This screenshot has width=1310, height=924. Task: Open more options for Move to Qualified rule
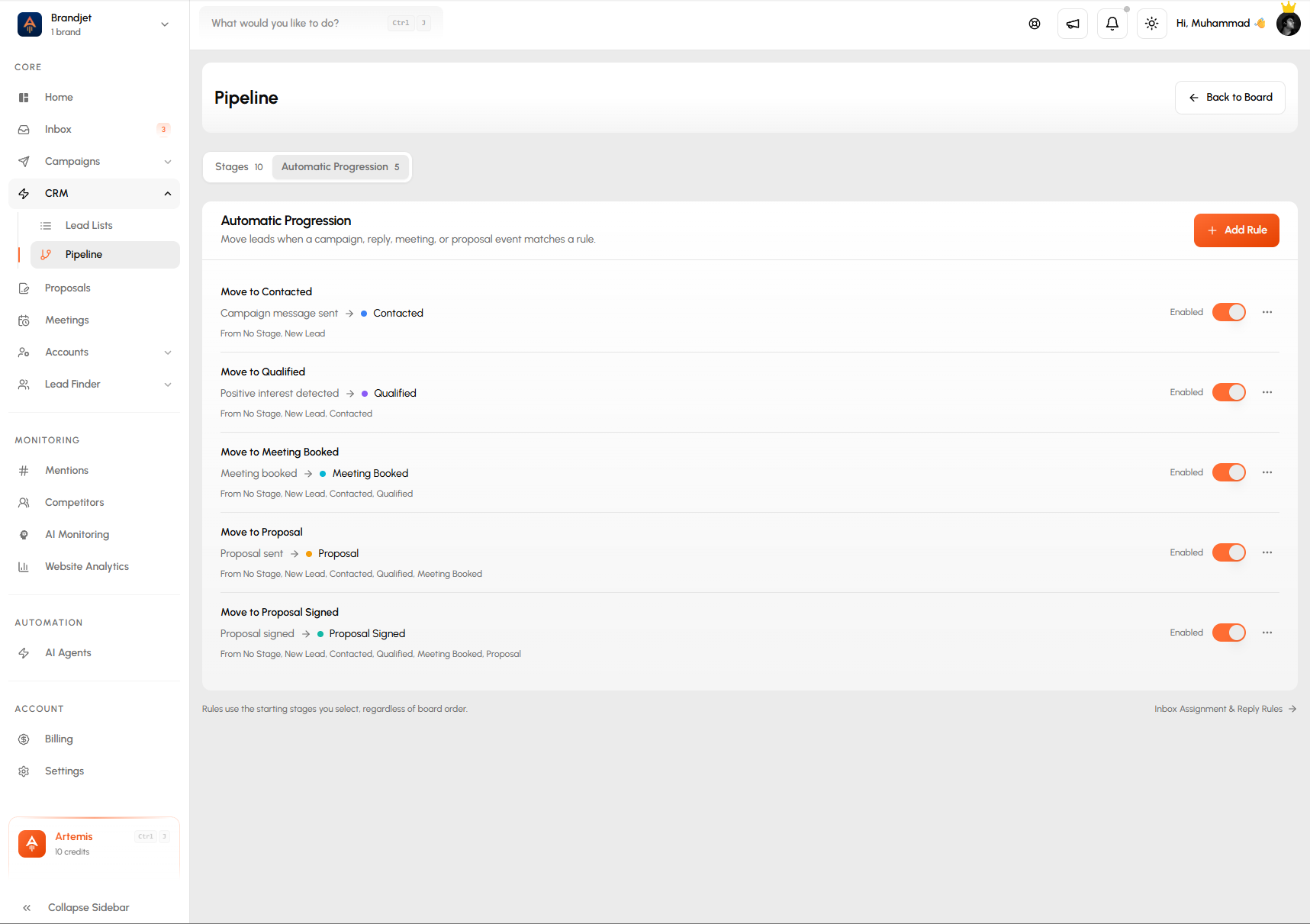tap(1267, 392)
